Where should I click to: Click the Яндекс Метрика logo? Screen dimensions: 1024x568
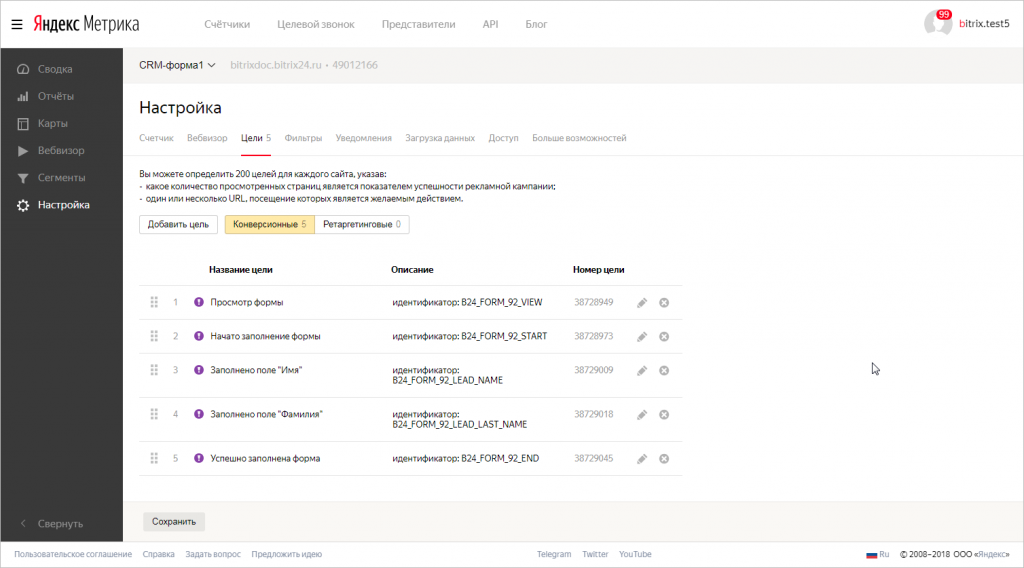(x=86, y=24)
